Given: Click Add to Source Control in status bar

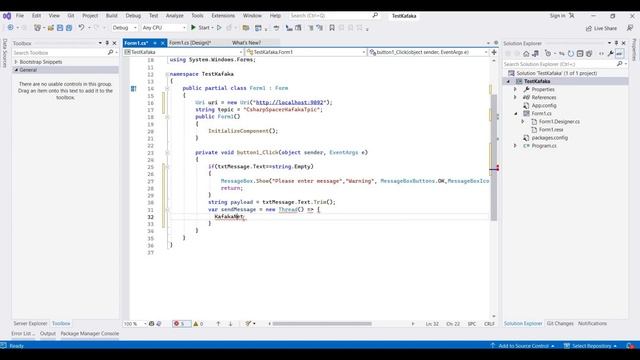Looking at the screenshot, I should [522, 346].
